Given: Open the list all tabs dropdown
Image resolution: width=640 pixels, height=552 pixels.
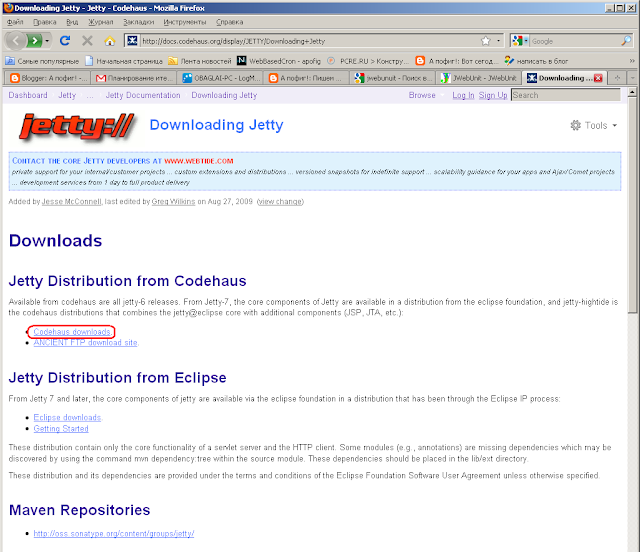Looking at the screenshot, I should pos(632,78).
